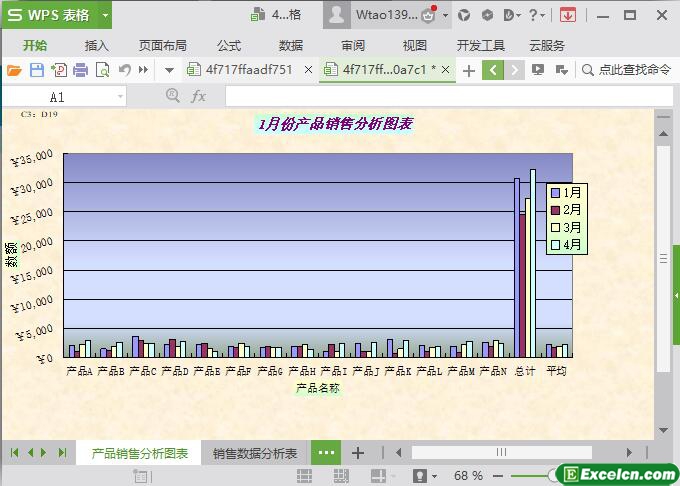Screen dimensions: 680x486
Task: Switch to the 销售数据分析表 sheet tab
Action: (x=255, y=453)
